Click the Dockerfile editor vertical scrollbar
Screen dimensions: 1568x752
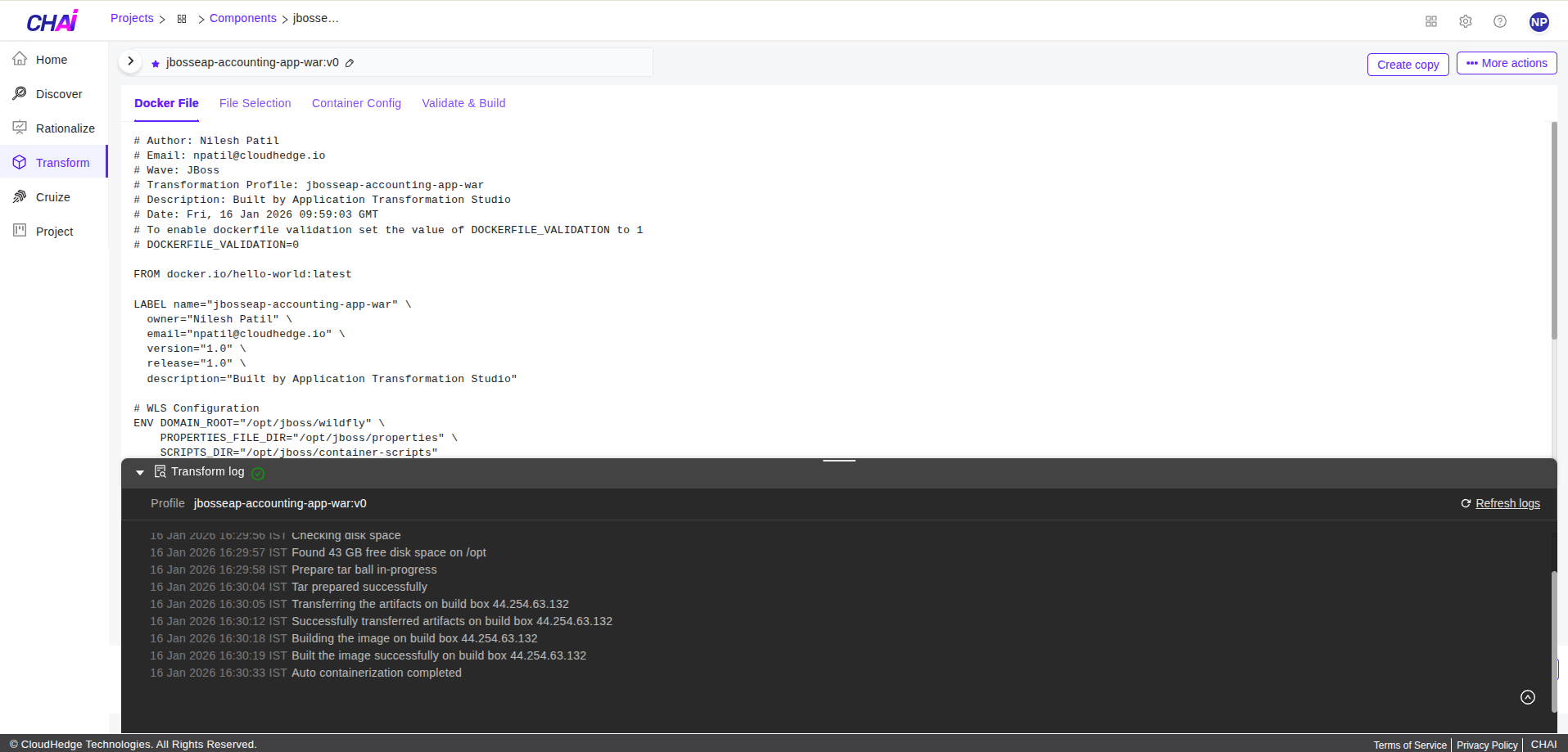coord(1553,231)
